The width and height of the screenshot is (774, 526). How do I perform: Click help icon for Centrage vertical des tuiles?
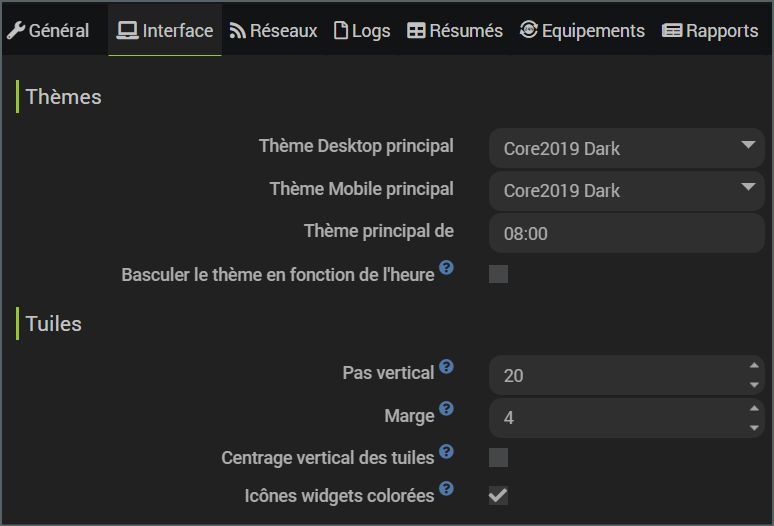pos(446,451)
